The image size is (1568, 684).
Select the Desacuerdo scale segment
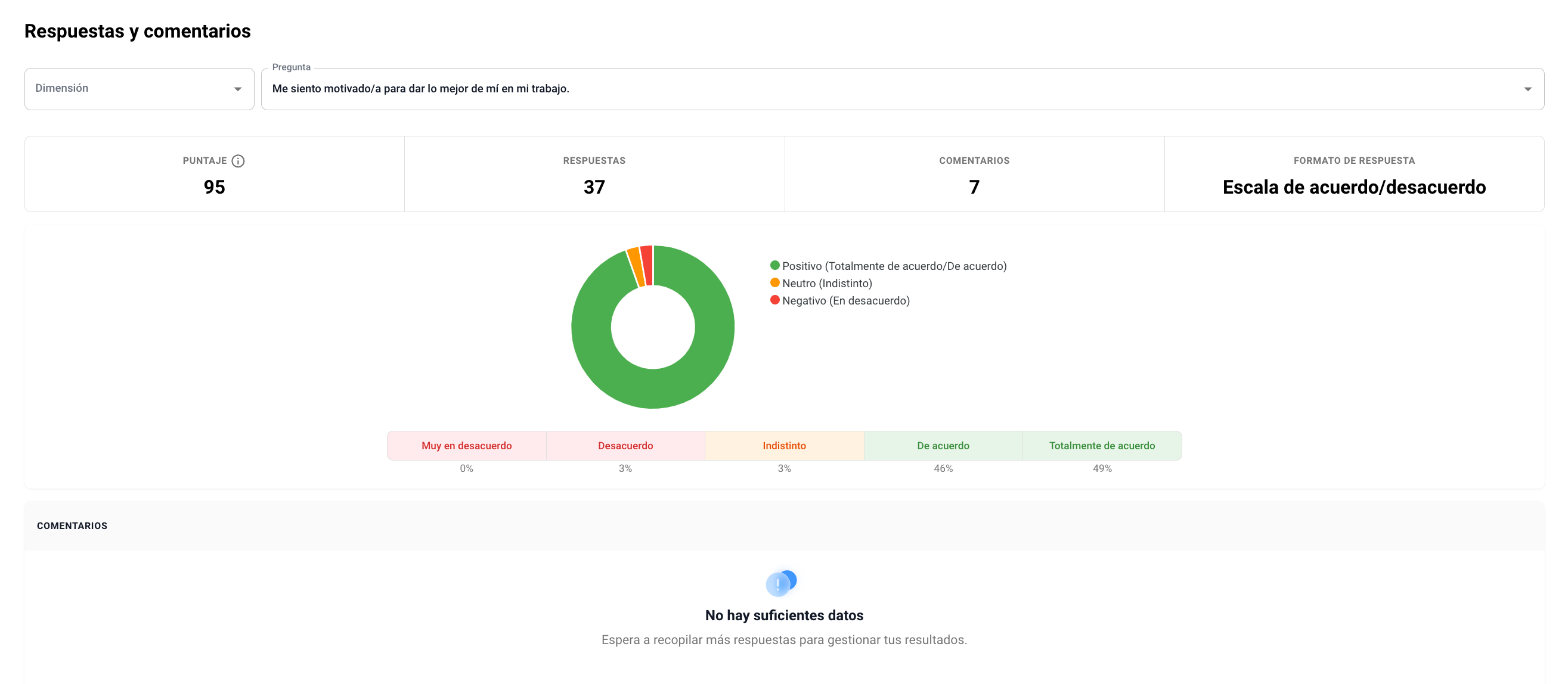(625, 446)
